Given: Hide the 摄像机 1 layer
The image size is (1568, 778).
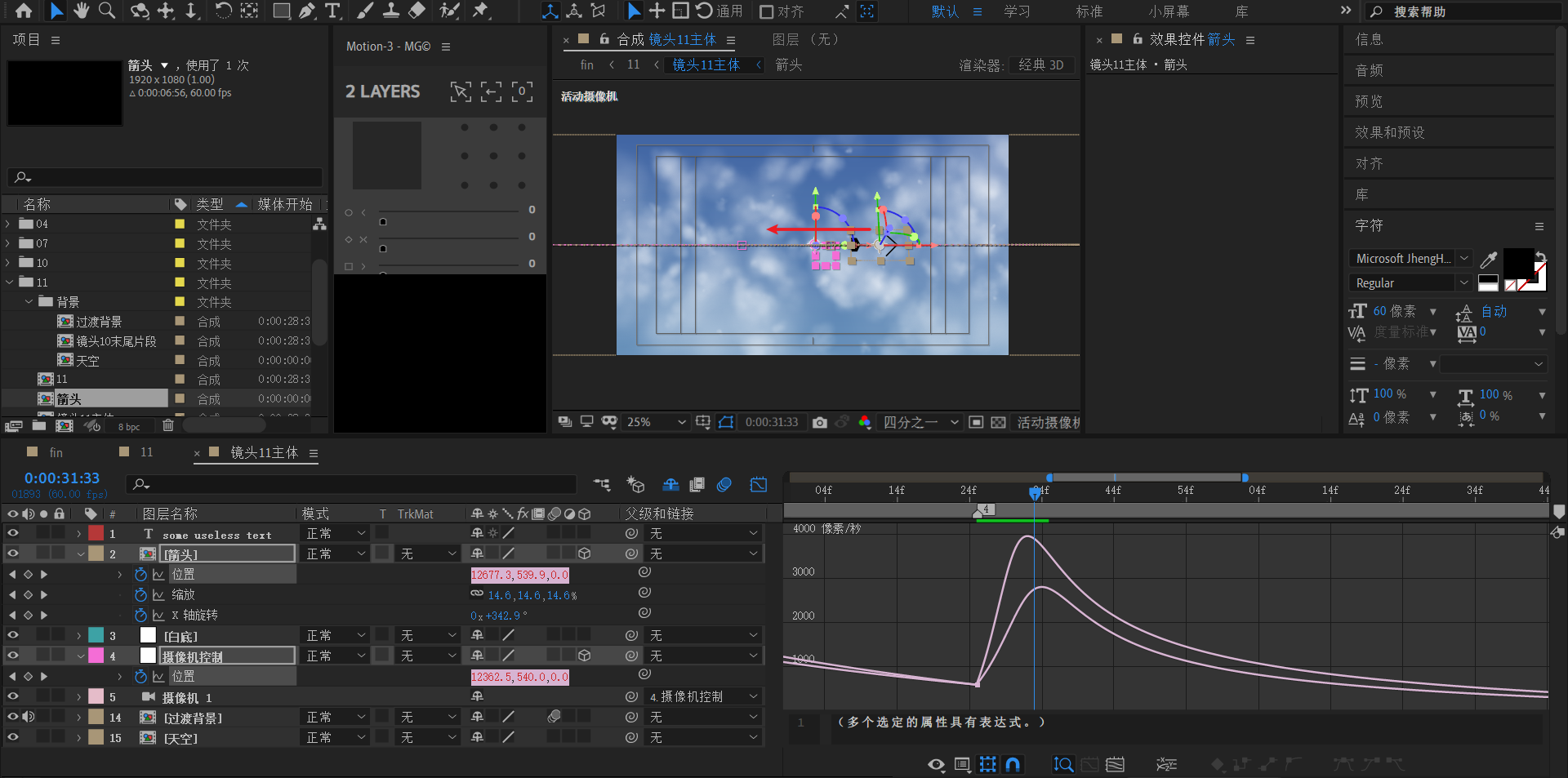Looking at the screenshot, I should tap(13, 696).
